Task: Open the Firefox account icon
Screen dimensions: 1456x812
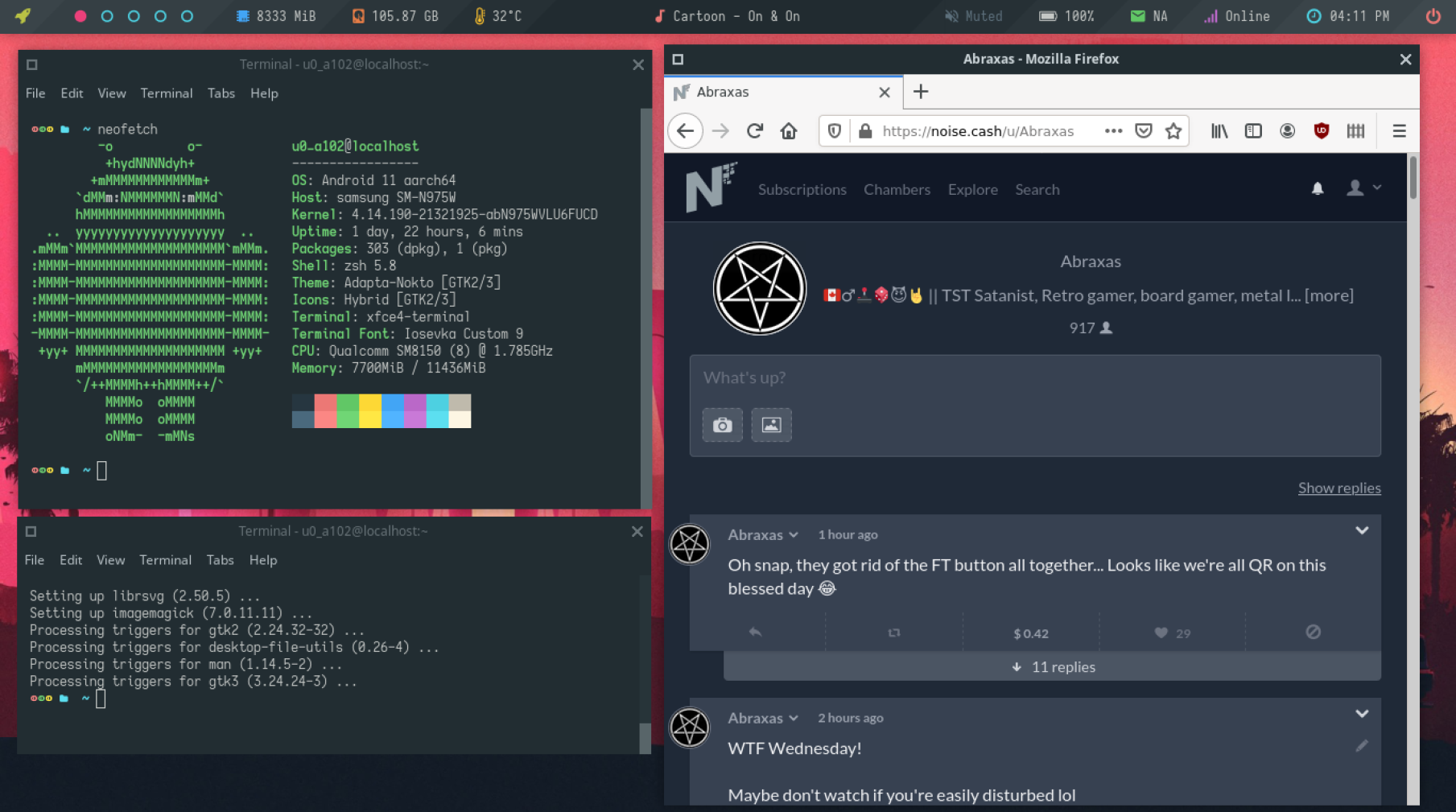Action: click(x=1287, y=131)
